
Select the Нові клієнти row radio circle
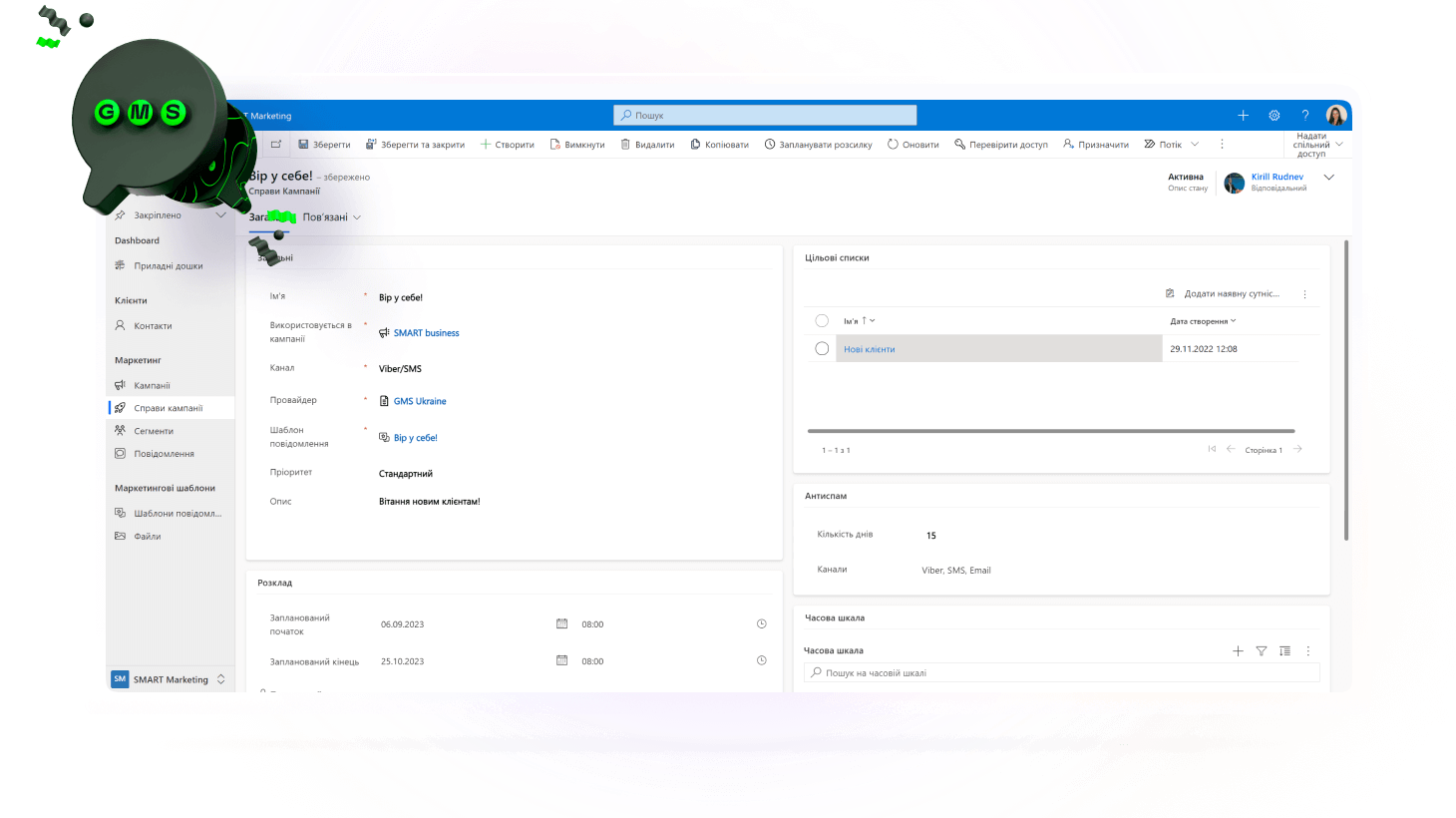[822, 349]
